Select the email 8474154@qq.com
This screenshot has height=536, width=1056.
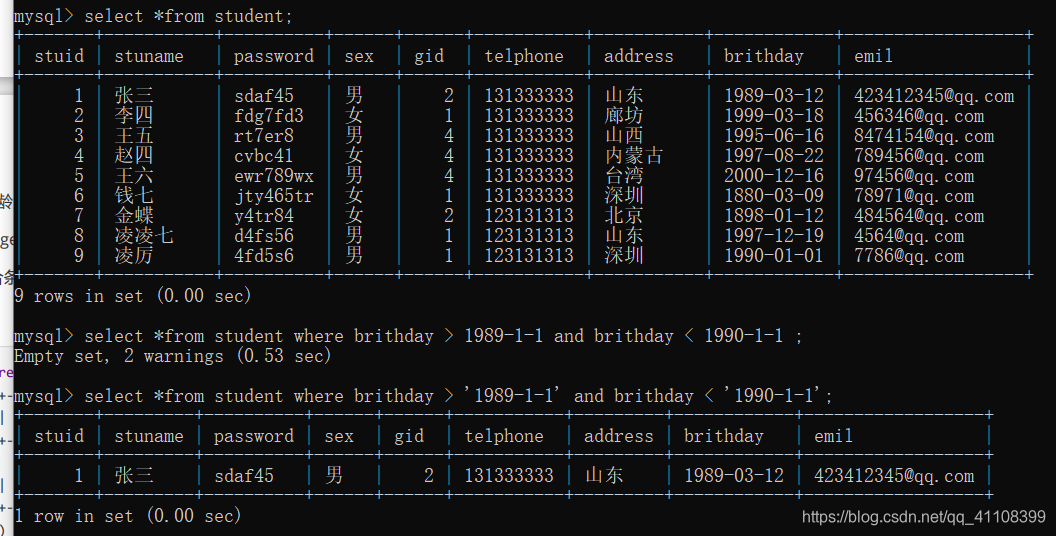(924, 135)
